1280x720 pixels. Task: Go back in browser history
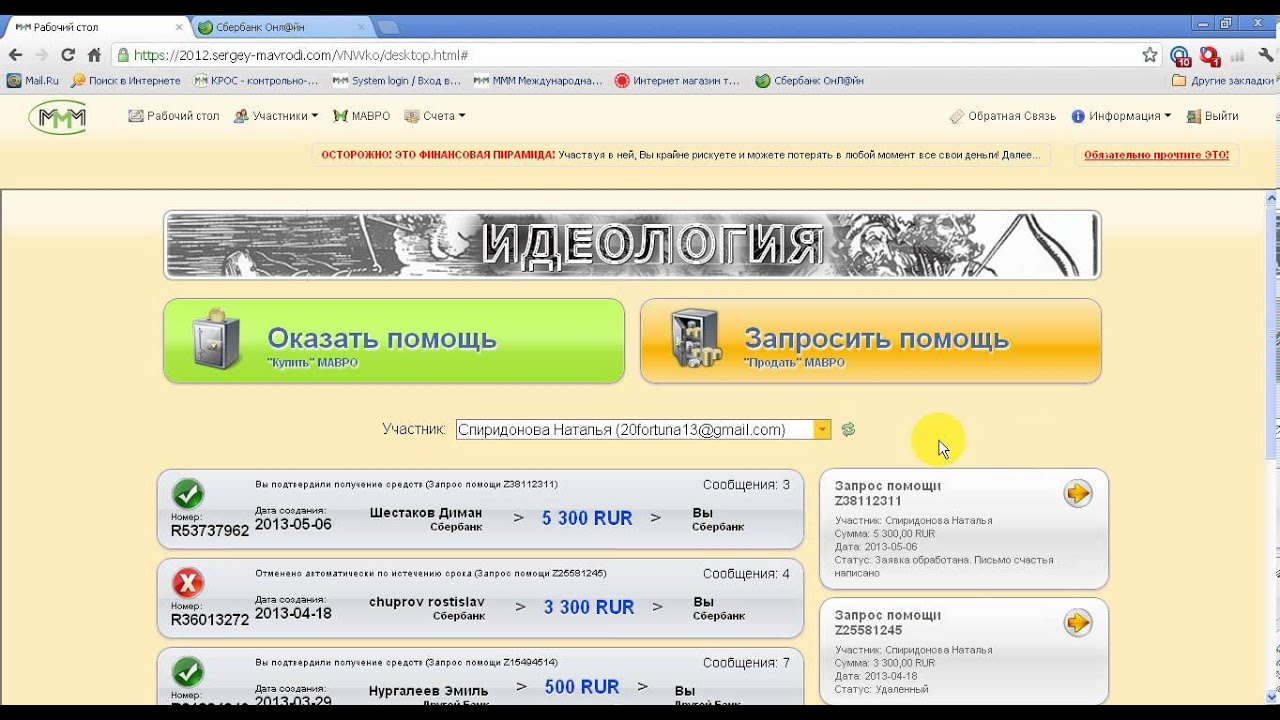tap(16, 55)
